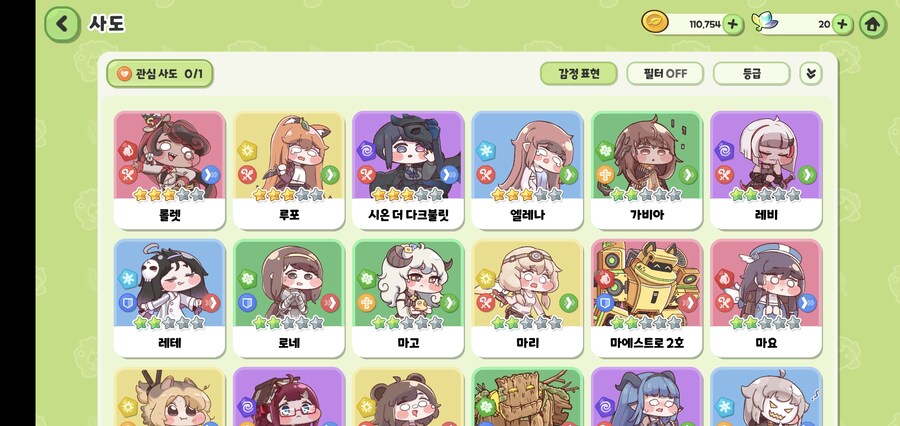
Task: Open the 마요 character name label
Action: [x=766, y=343]
